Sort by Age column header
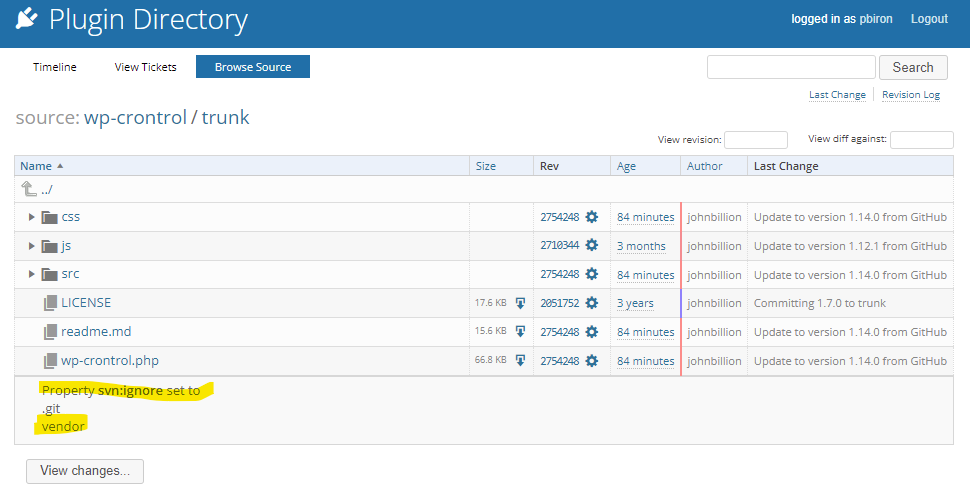Screen dimensions: 970x492 click(626, 166)
